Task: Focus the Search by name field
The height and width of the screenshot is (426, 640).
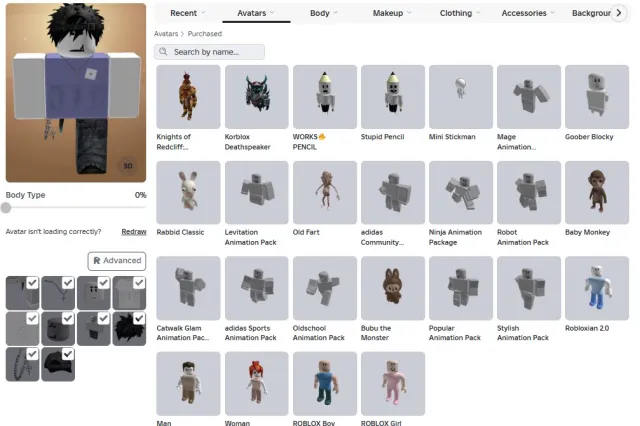Action: coord(209,52)
